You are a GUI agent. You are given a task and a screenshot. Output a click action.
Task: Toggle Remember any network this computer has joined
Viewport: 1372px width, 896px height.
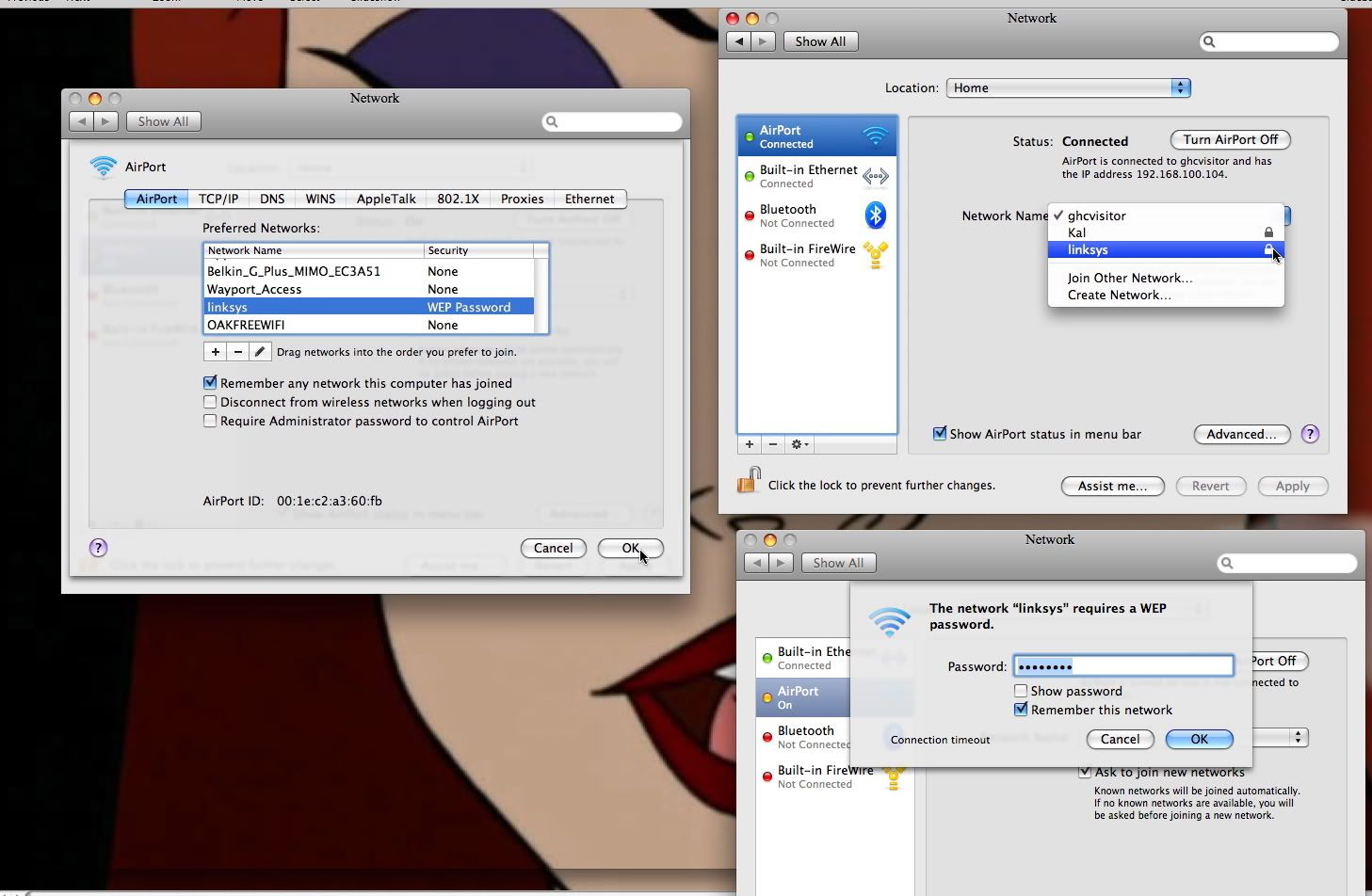pyautogui.click(x=210, y=383)
